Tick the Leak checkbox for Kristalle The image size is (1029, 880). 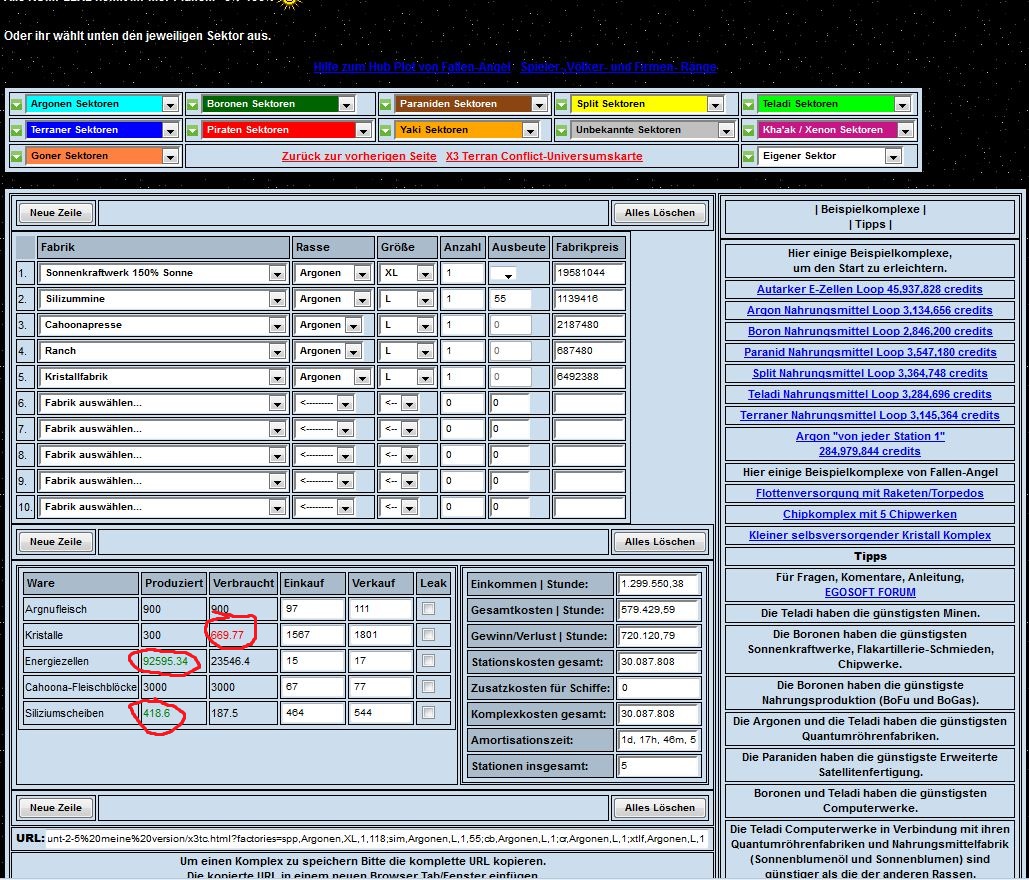[429, 635]
